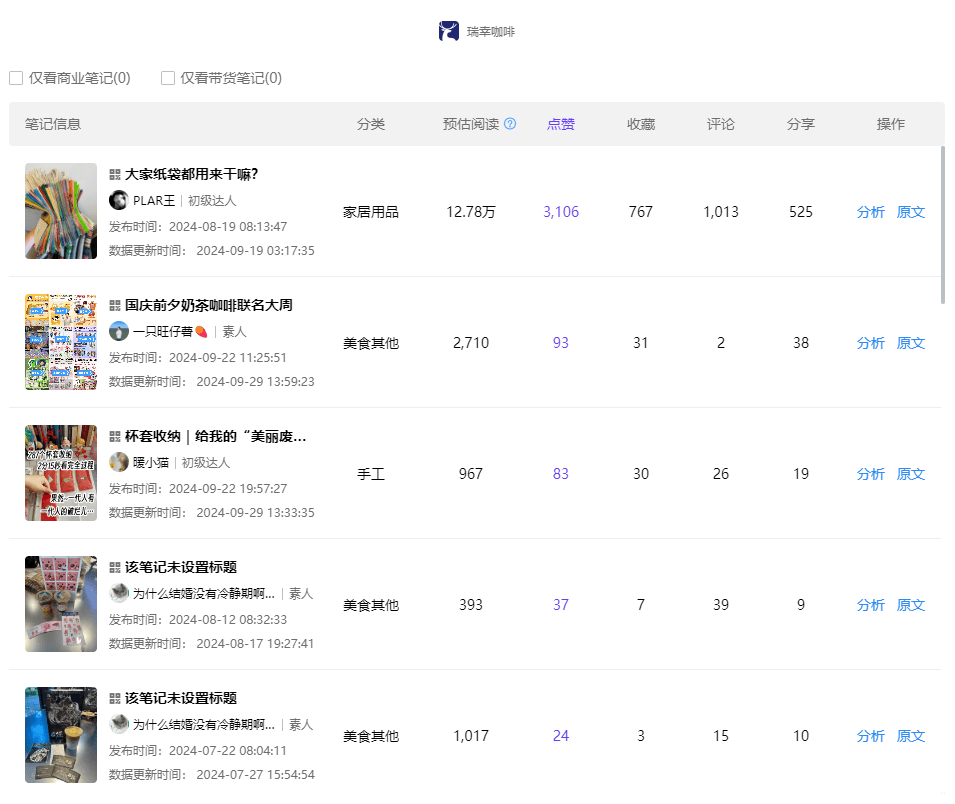The image size is (955, 804).
Task: Click the 美食其他 cell in the 国庆前夕 row
Action: tap(371, 343)
